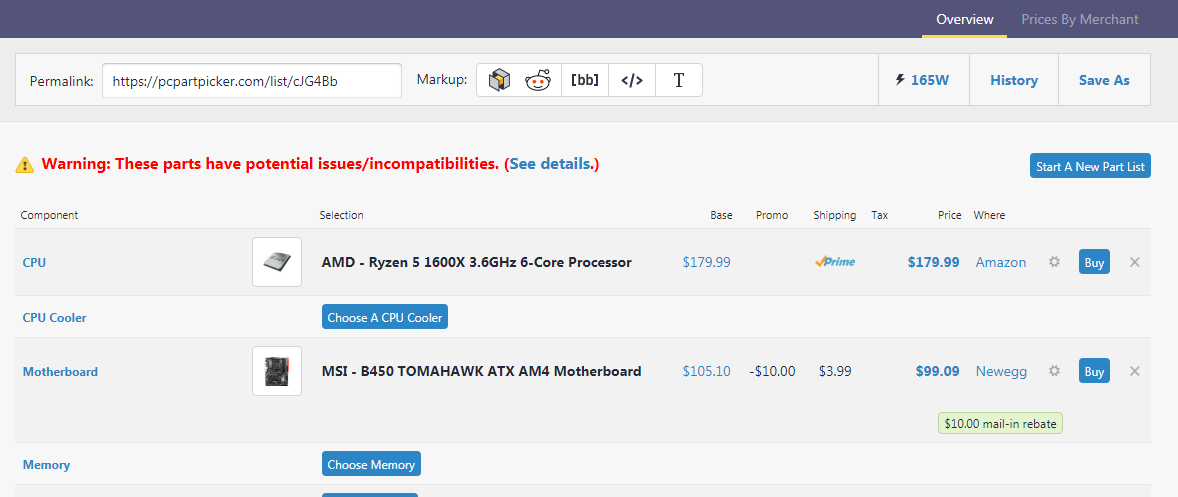Click Save As for this list
The width and height of the screenshot is (1178, 497).
(1104, 80)
